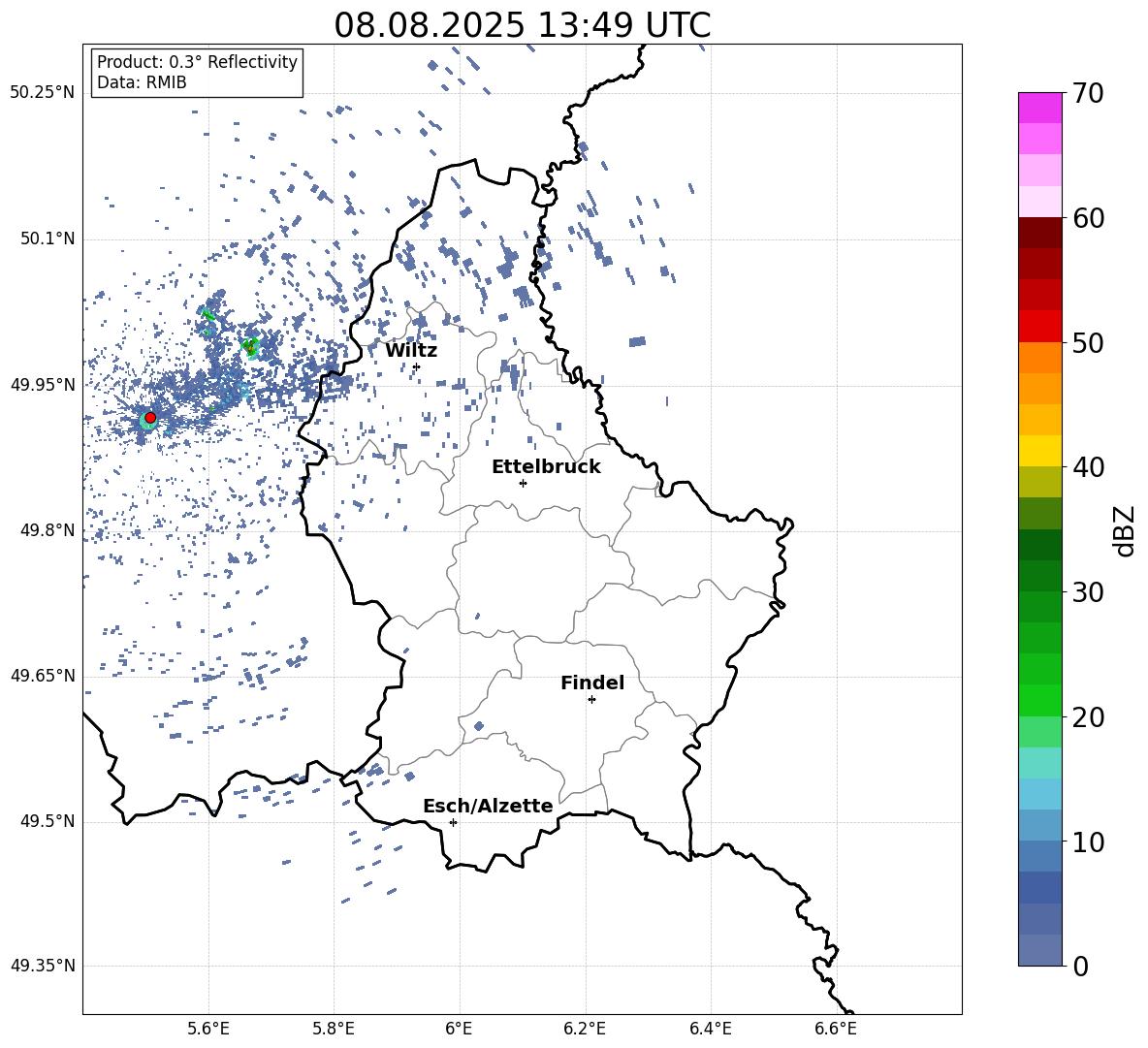Click the 49.5°N latitude label
Viewport: 1148px width, 1048px height.
[x=48, y=821]
